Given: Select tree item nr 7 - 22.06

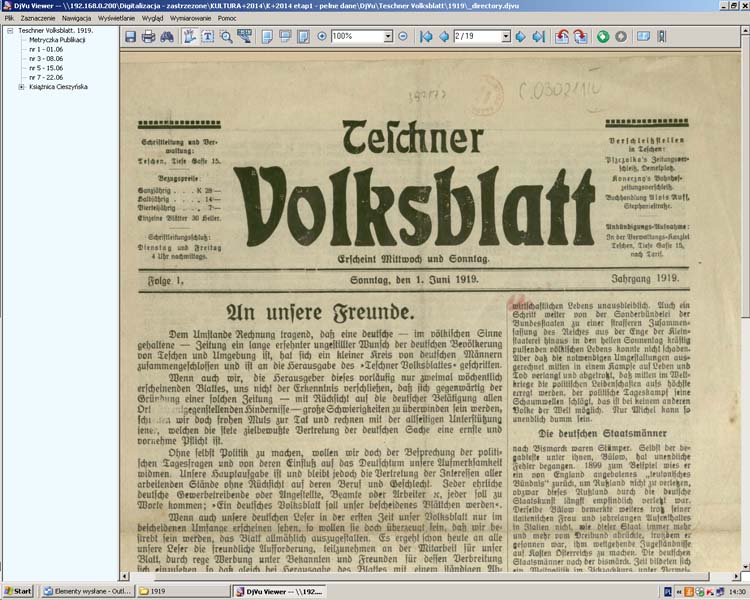Looking at the screenshot, I should pyautogui.click(x=46, y=78).
